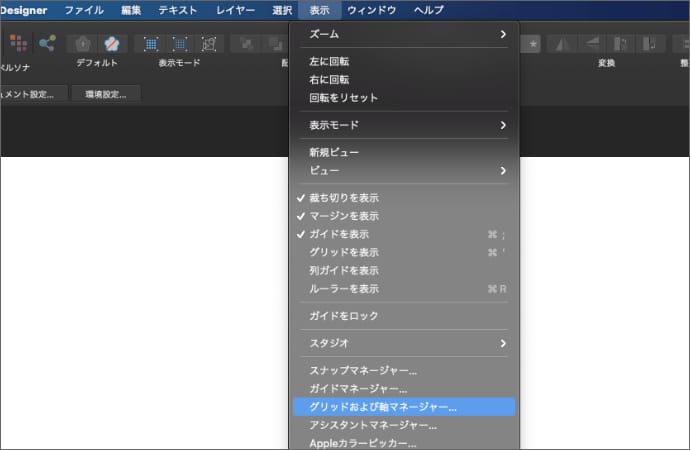Choose Appleカラーピッカー... from the menu
690x450 pixels.
(x=363, y=443)
